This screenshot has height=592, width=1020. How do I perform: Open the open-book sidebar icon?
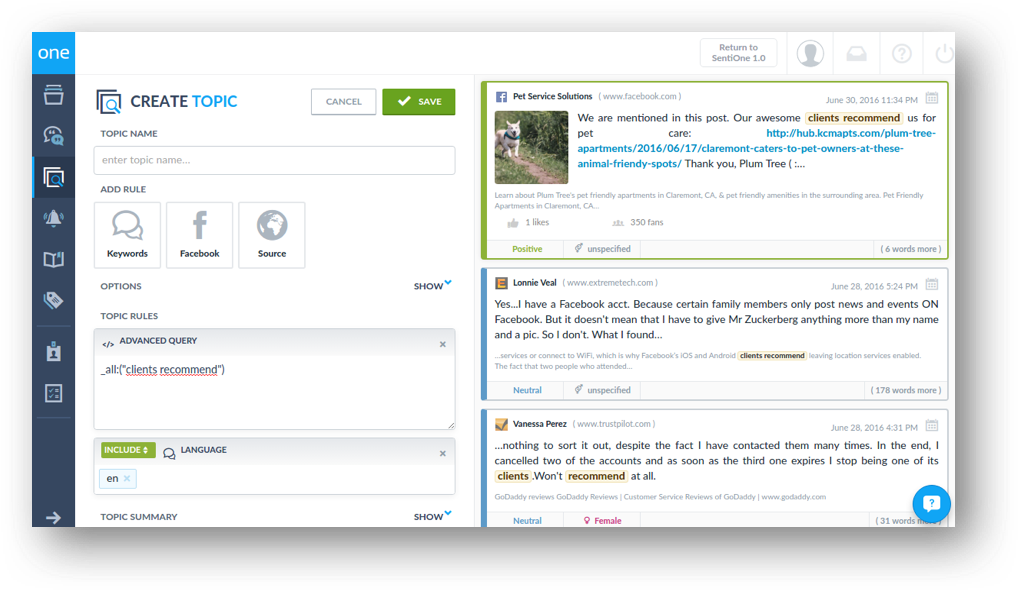coord(53,260)
